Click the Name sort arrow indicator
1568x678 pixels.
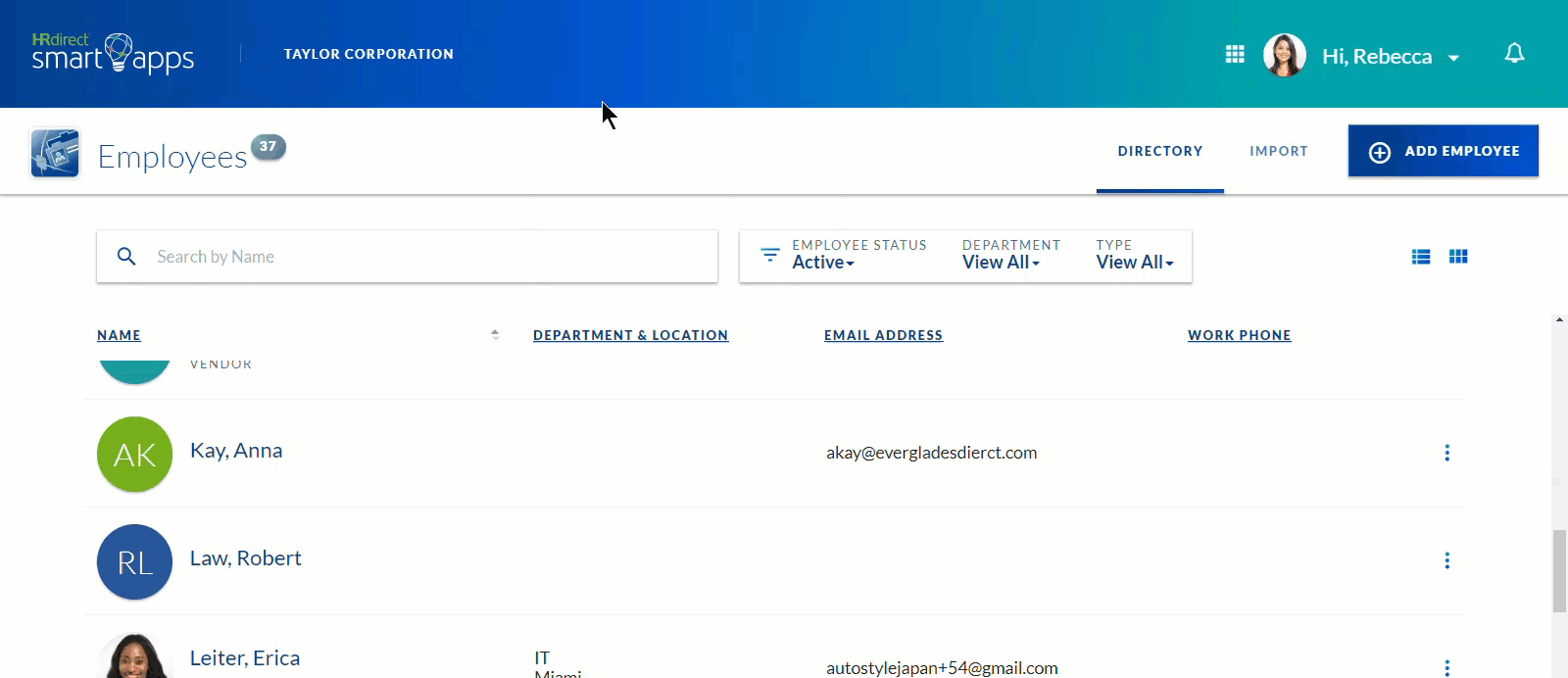pyautogui.click(x=495, y=335)
